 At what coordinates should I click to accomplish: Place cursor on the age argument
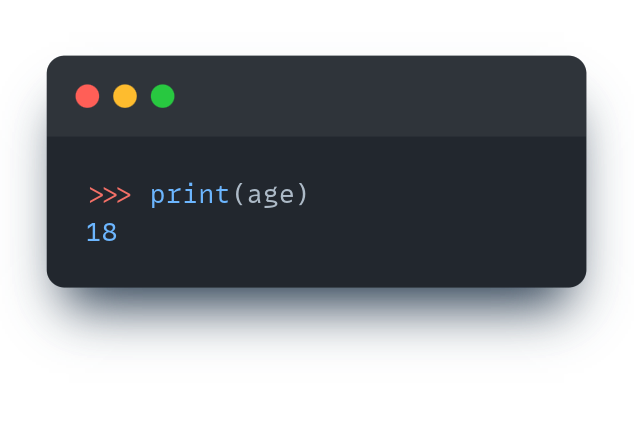tap(270, 195)
